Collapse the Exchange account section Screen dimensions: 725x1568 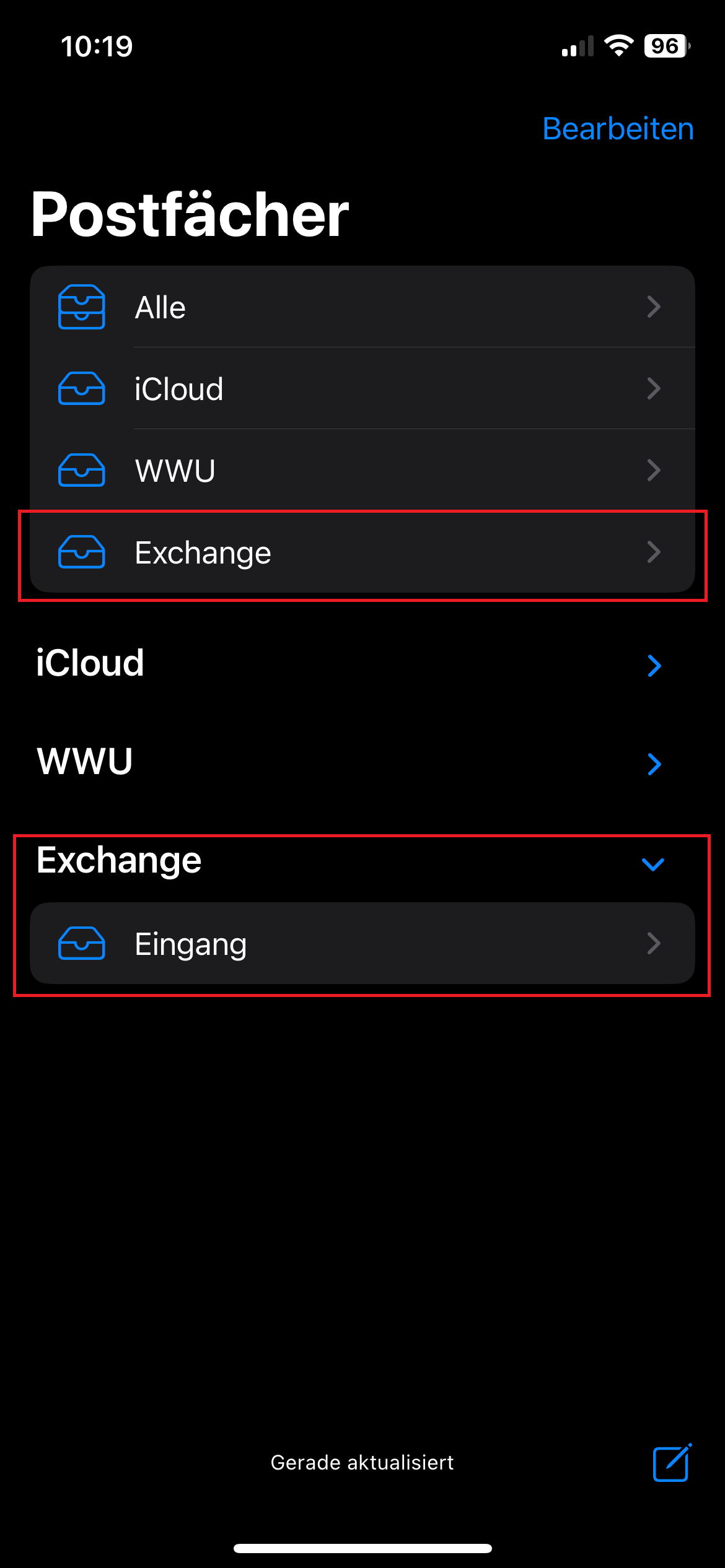[653, 864]
